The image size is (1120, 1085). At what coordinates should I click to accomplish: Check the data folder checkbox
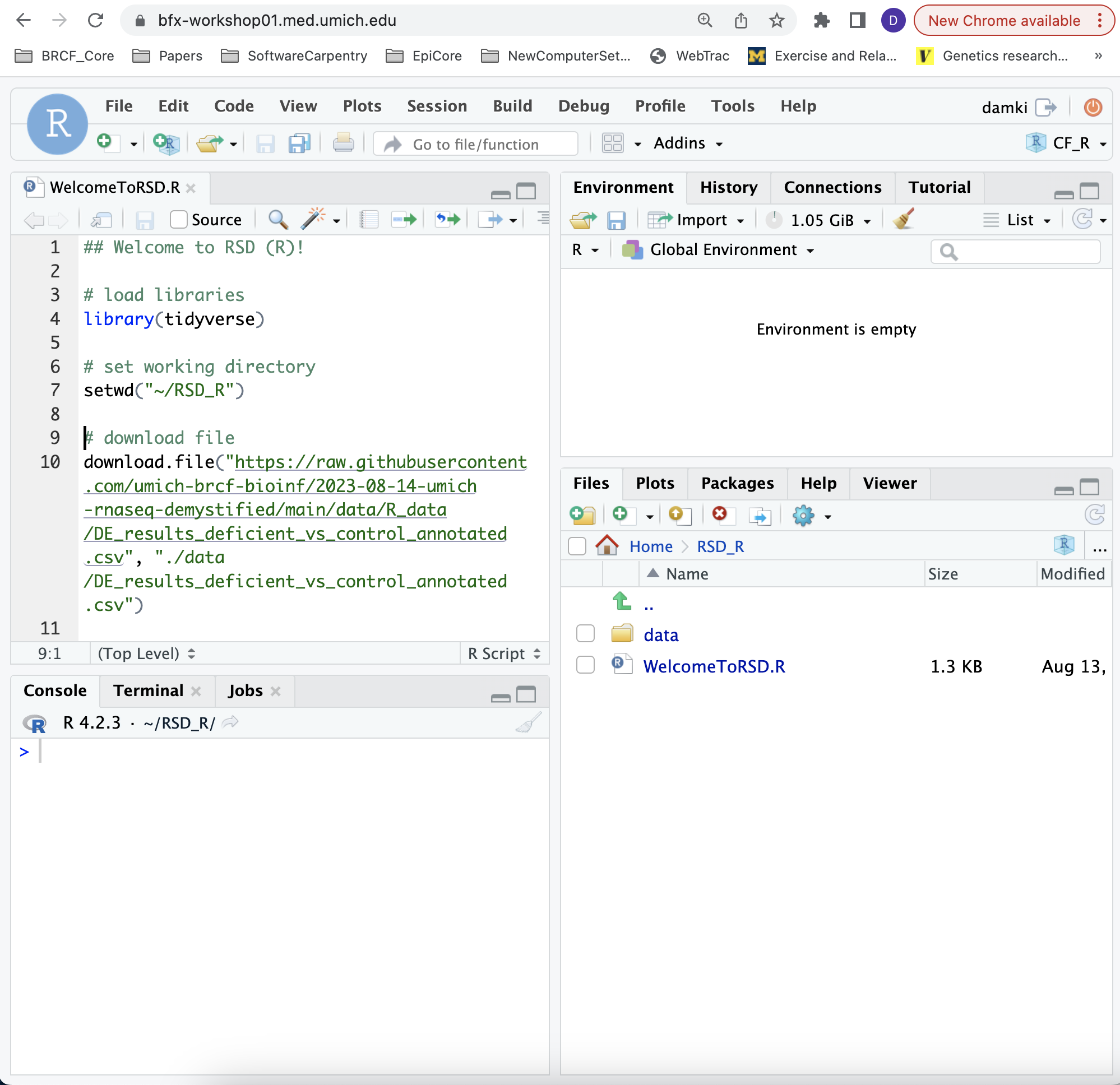click(585, 634)
